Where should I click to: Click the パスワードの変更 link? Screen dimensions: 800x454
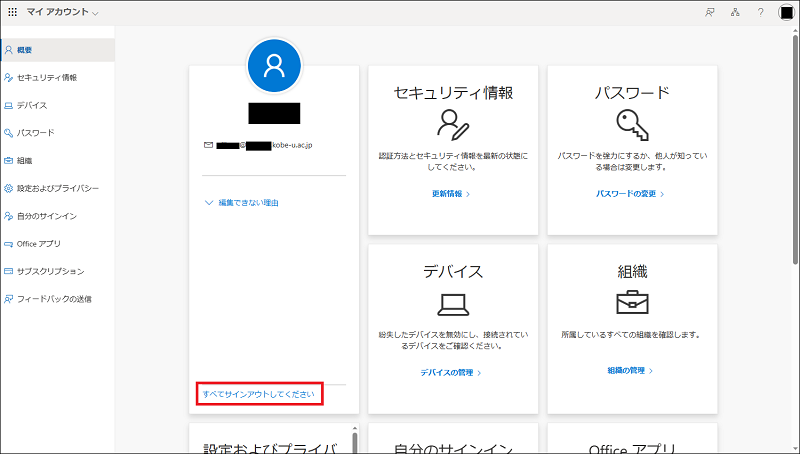(630, 194)
